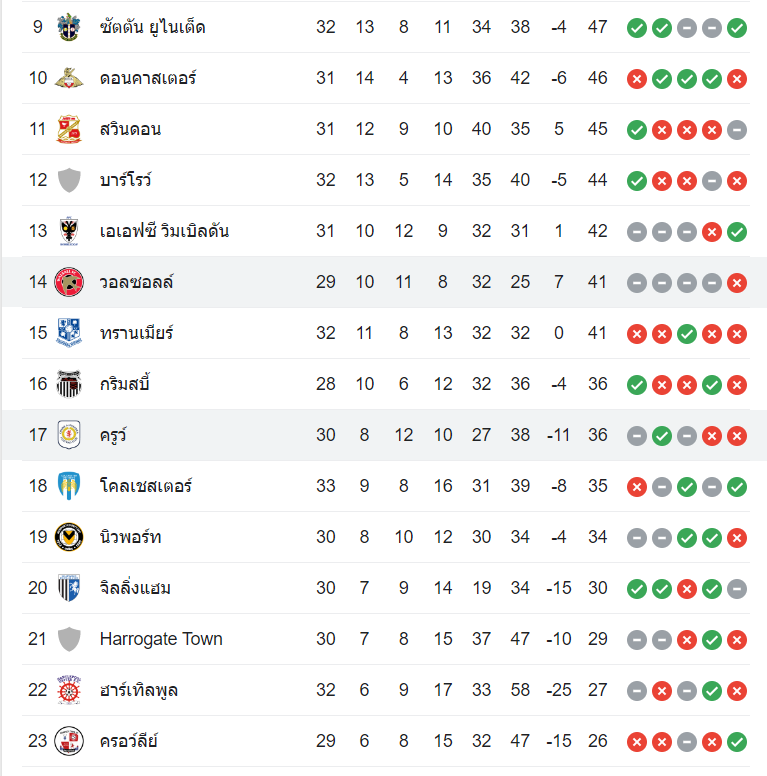Click the Grimsby club crest icon

69,384
